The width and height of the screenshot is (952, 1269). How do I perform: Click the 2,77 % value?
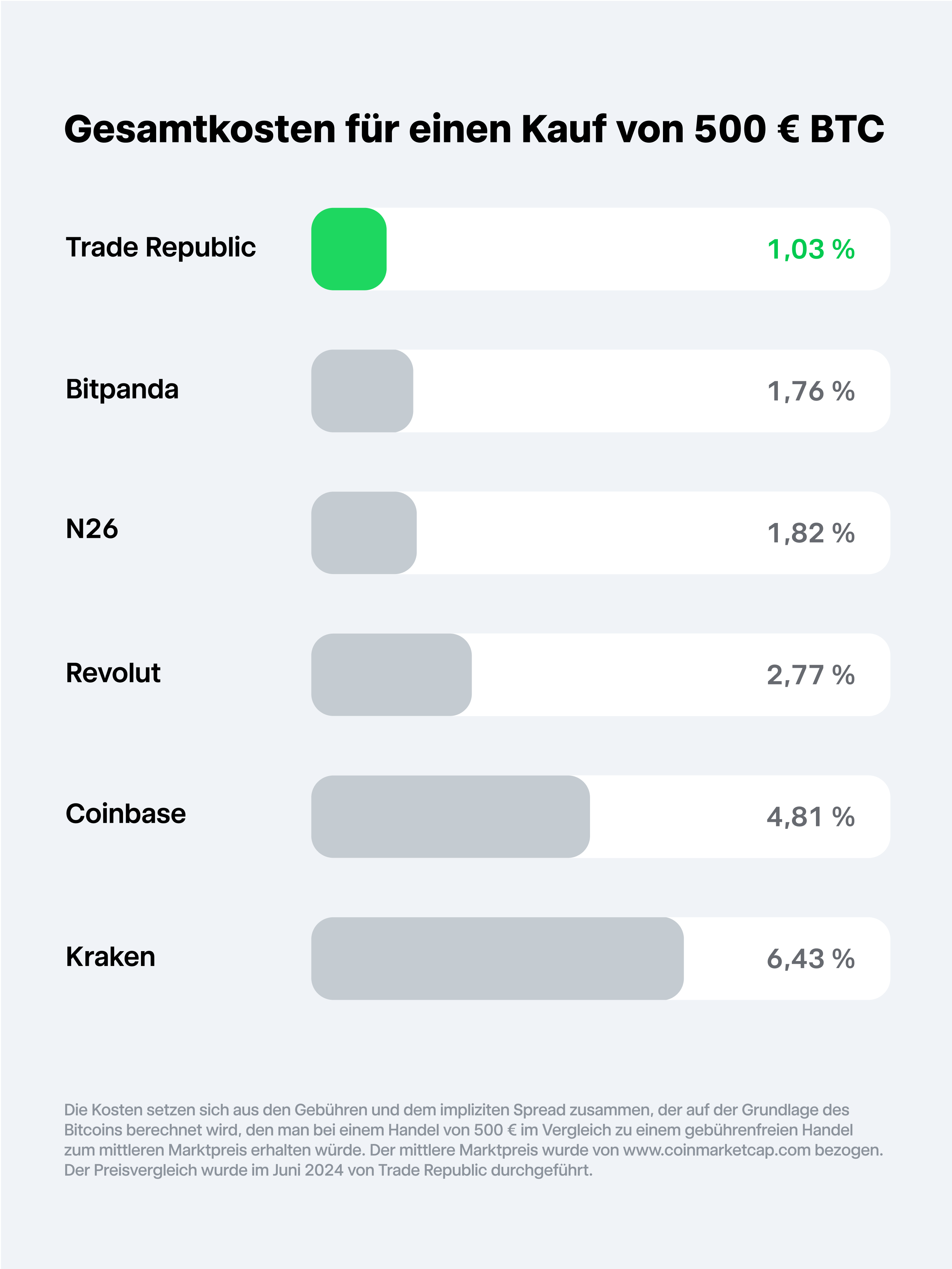click(x=811, y=675)
